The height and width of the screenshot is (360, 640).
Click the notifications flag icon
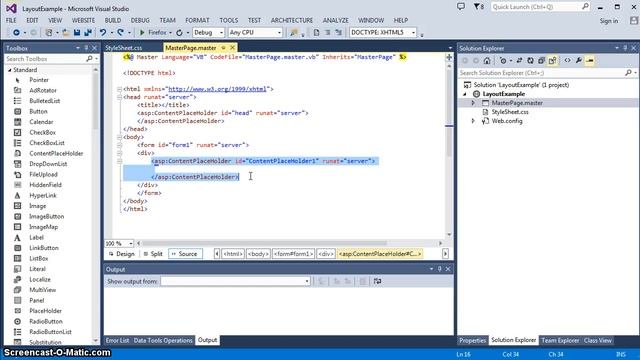click(479, 7)
